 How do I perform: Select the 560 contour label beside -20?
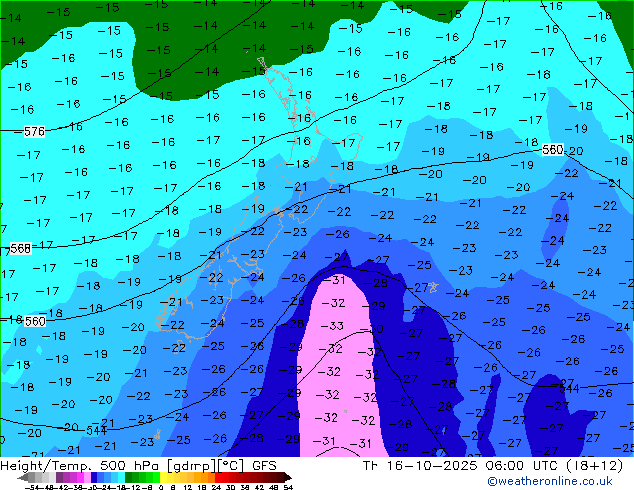553,150
